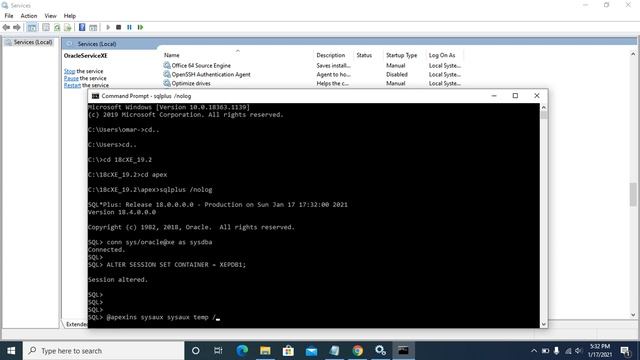
Task: Open the notepad-like app taskbar icon
Action: [x=334, y=351]
